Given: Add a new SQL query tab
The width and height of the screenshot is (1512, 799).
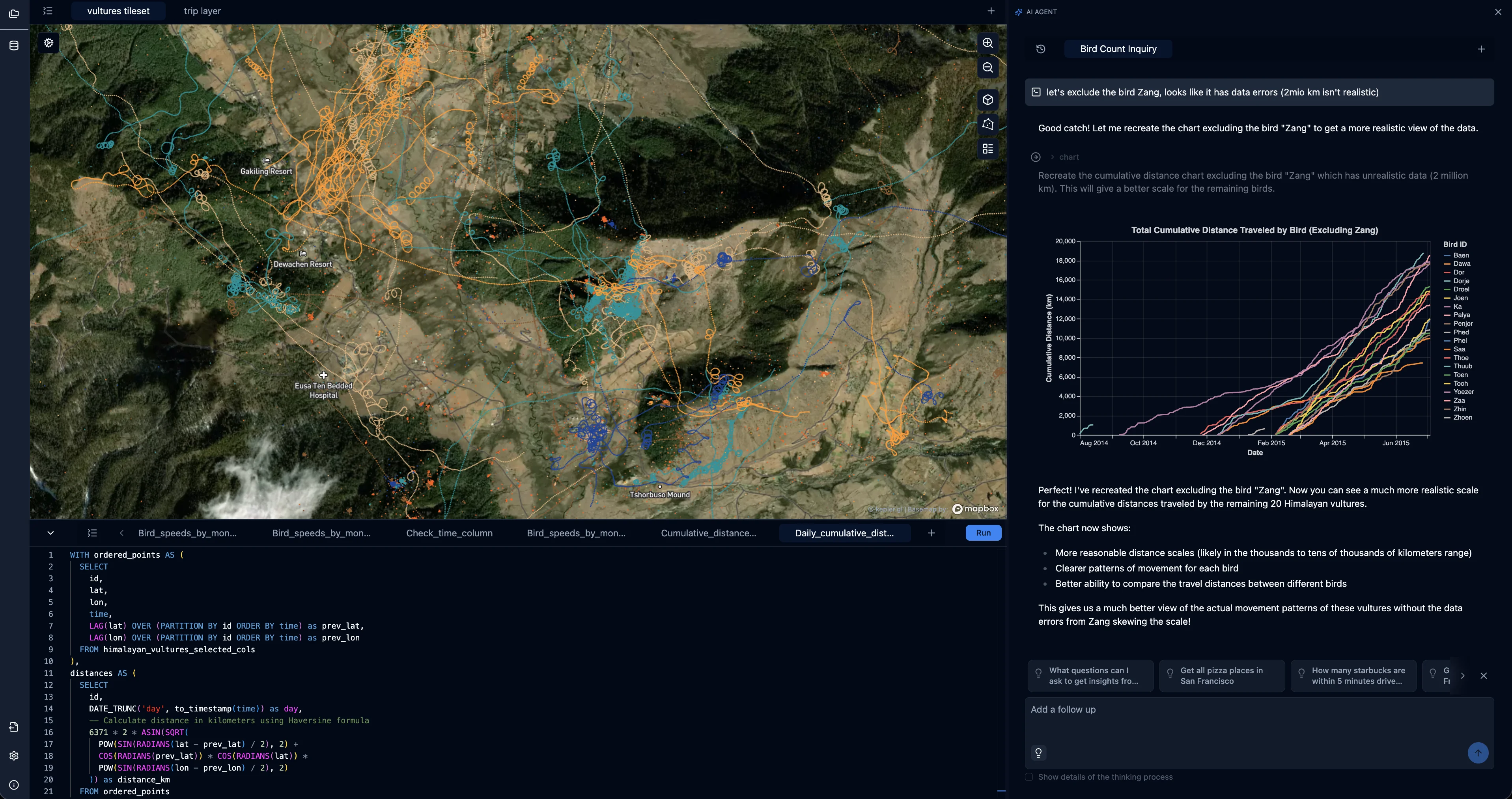Looking at the screenshot, I should tap(931, 533).
